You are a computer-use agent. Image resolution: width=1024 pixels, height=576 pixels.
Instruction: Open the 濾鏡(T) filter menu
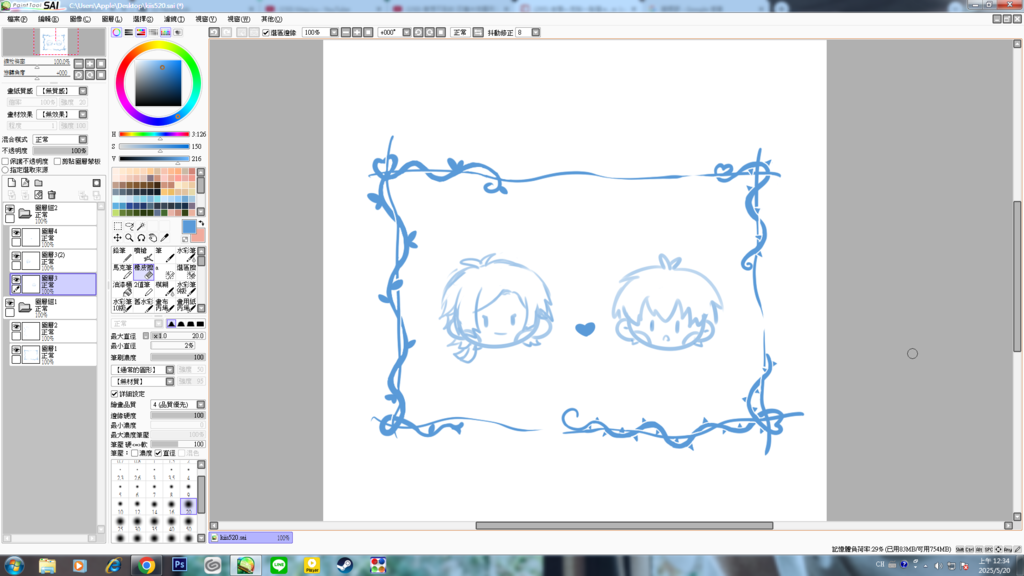[174, 19]
